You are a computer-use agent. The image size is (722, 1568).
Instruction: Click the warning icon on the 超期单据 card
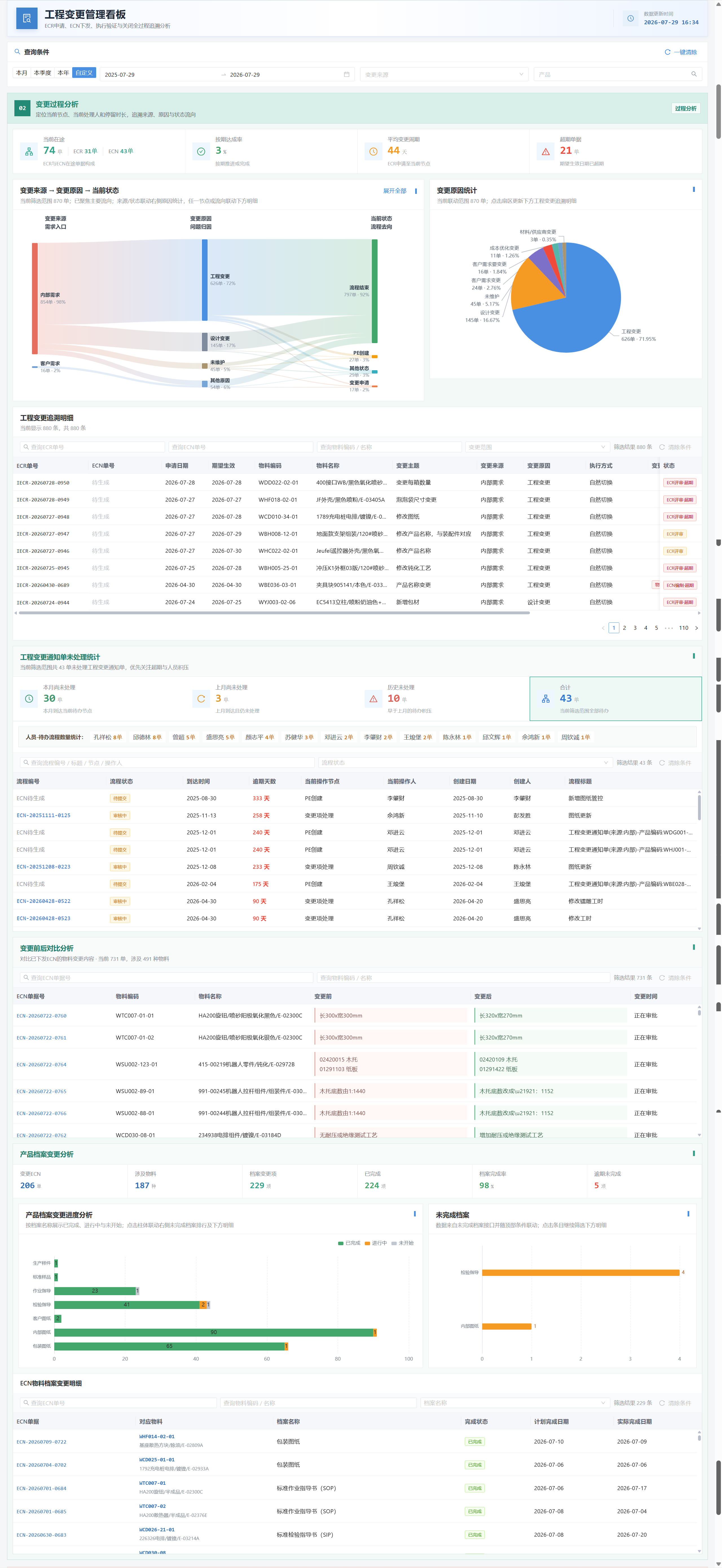546,152
